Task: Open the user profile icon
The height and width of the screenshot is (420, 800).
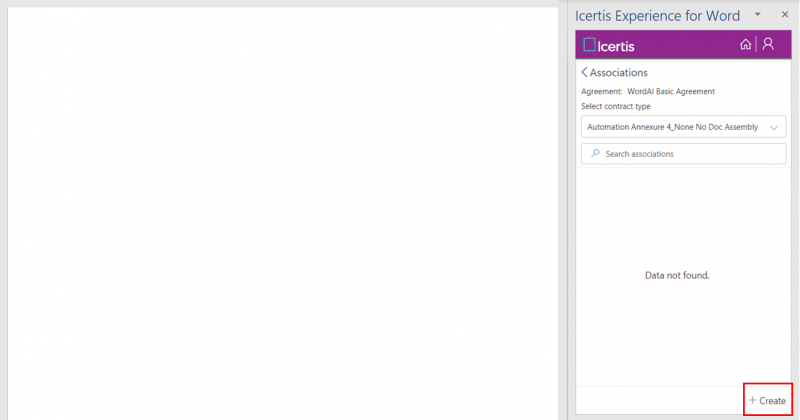Action: (768, 44)
